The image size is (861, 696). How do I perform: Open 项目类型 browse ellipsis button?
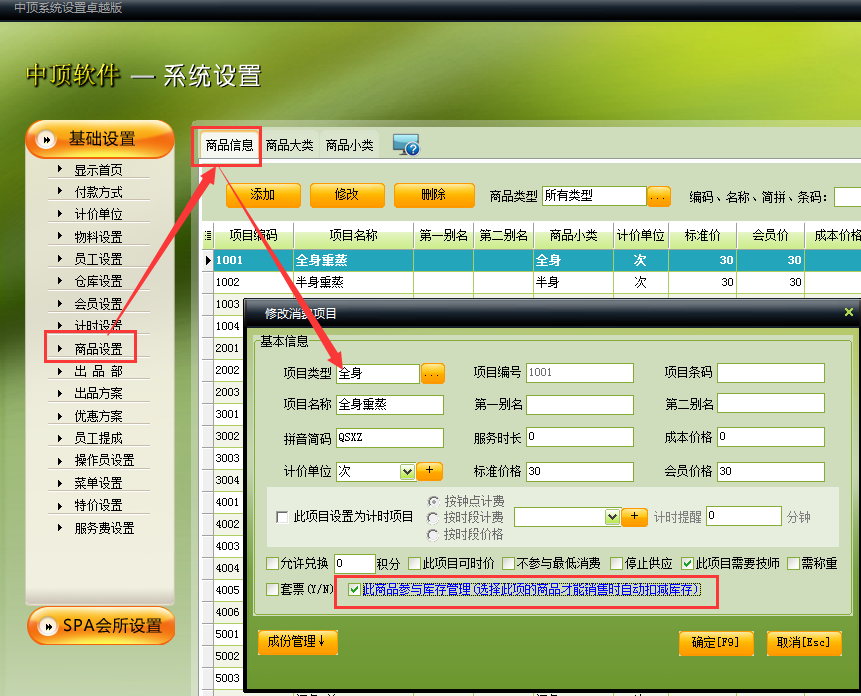click(432, 374)
